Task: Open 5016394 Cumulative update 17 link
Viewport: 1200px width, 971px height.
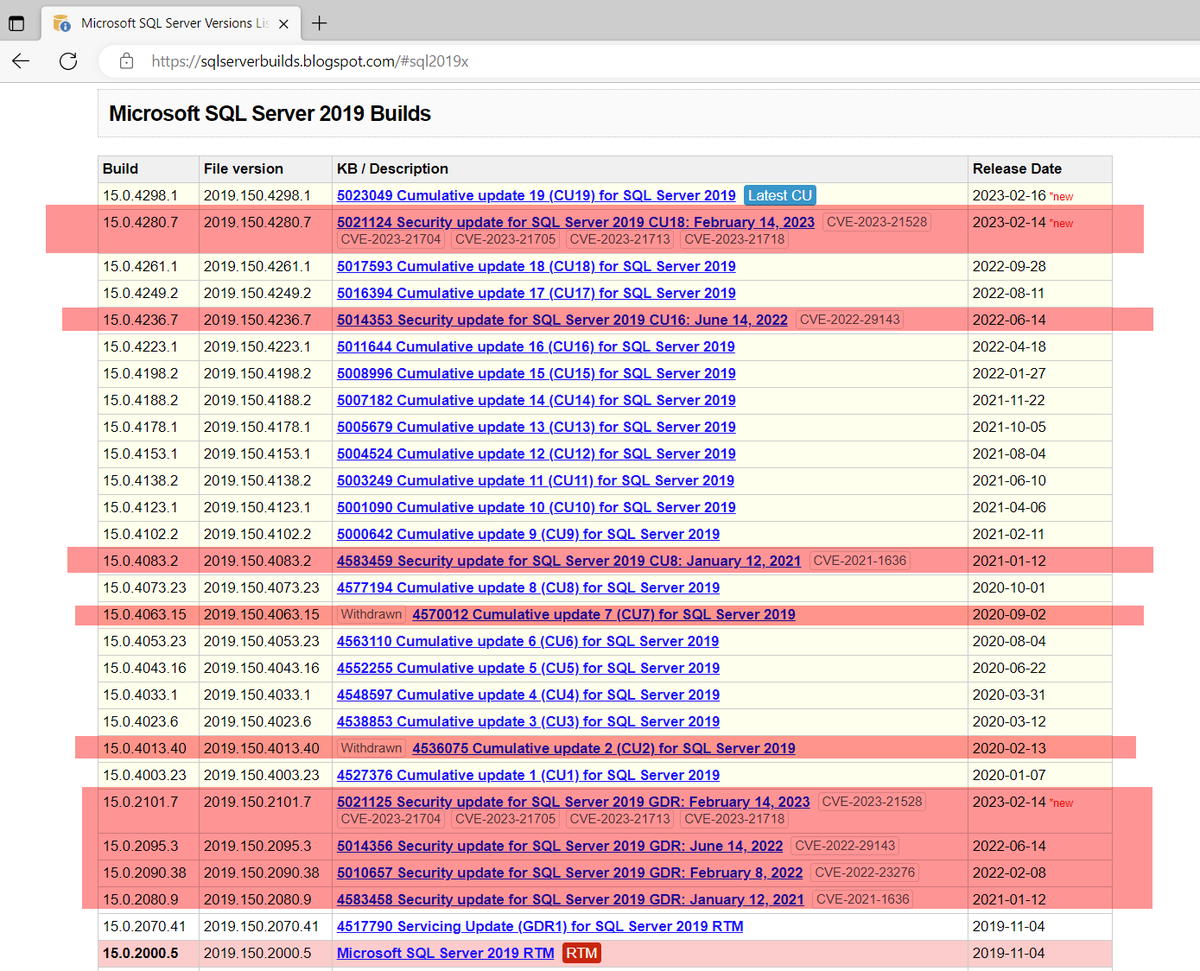Action: click(x=536, y=293)
